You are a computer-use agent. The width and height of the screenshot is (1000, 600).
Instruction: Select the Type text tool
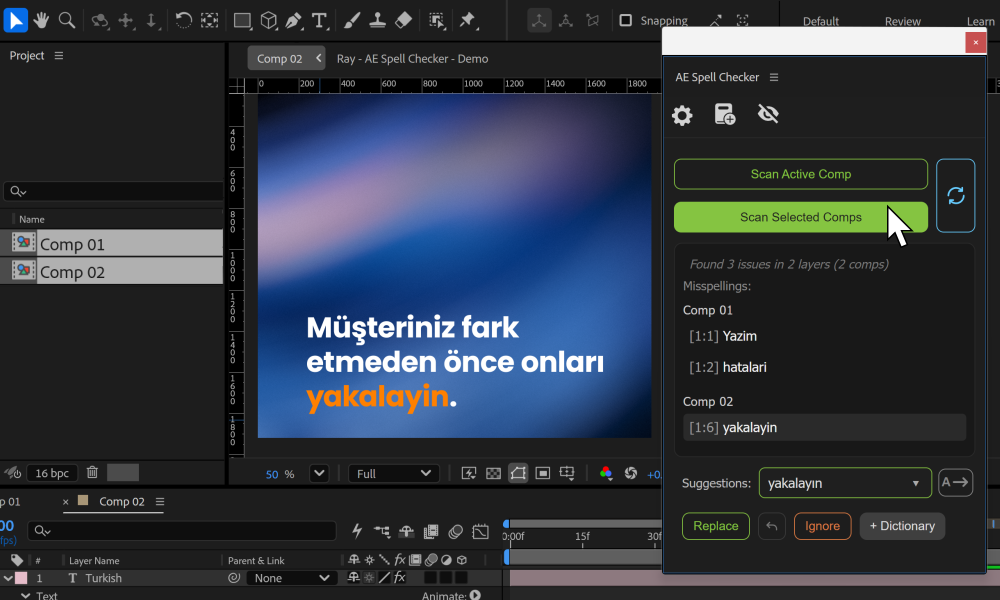[319, 21]
